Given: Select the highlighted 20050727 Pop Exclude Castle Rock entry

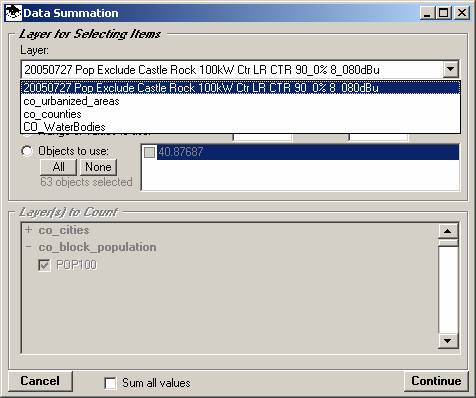Looking at the screenshot, I should point(240,88).
